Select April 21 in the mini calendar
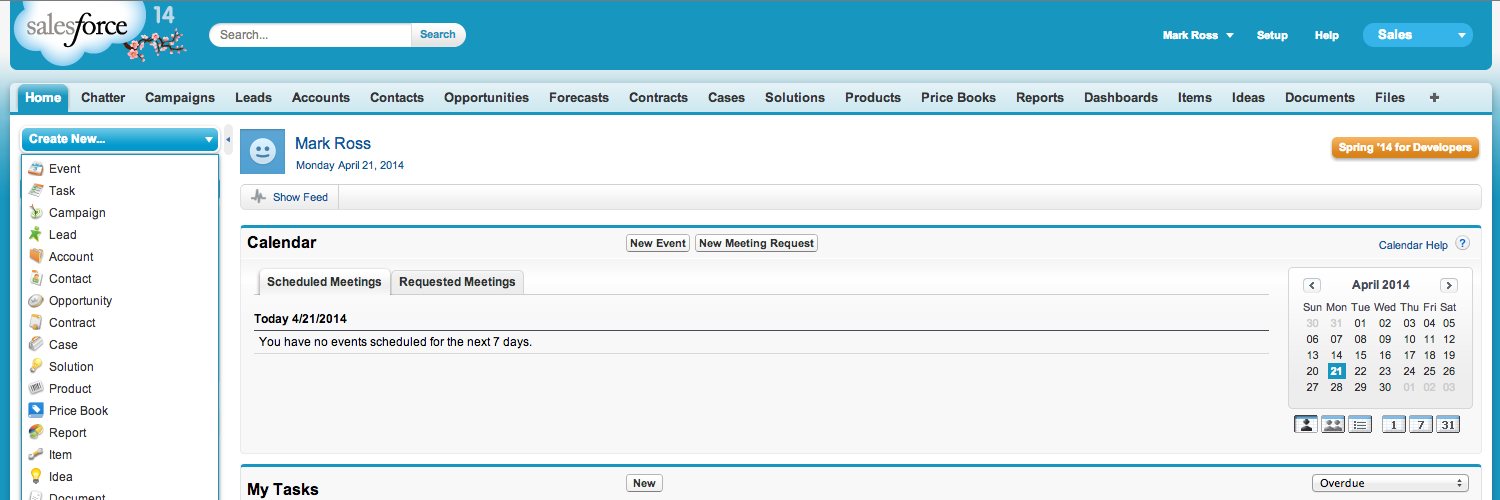The width and height of the screenshot is (1500, 500). [x=1337, y=371]
